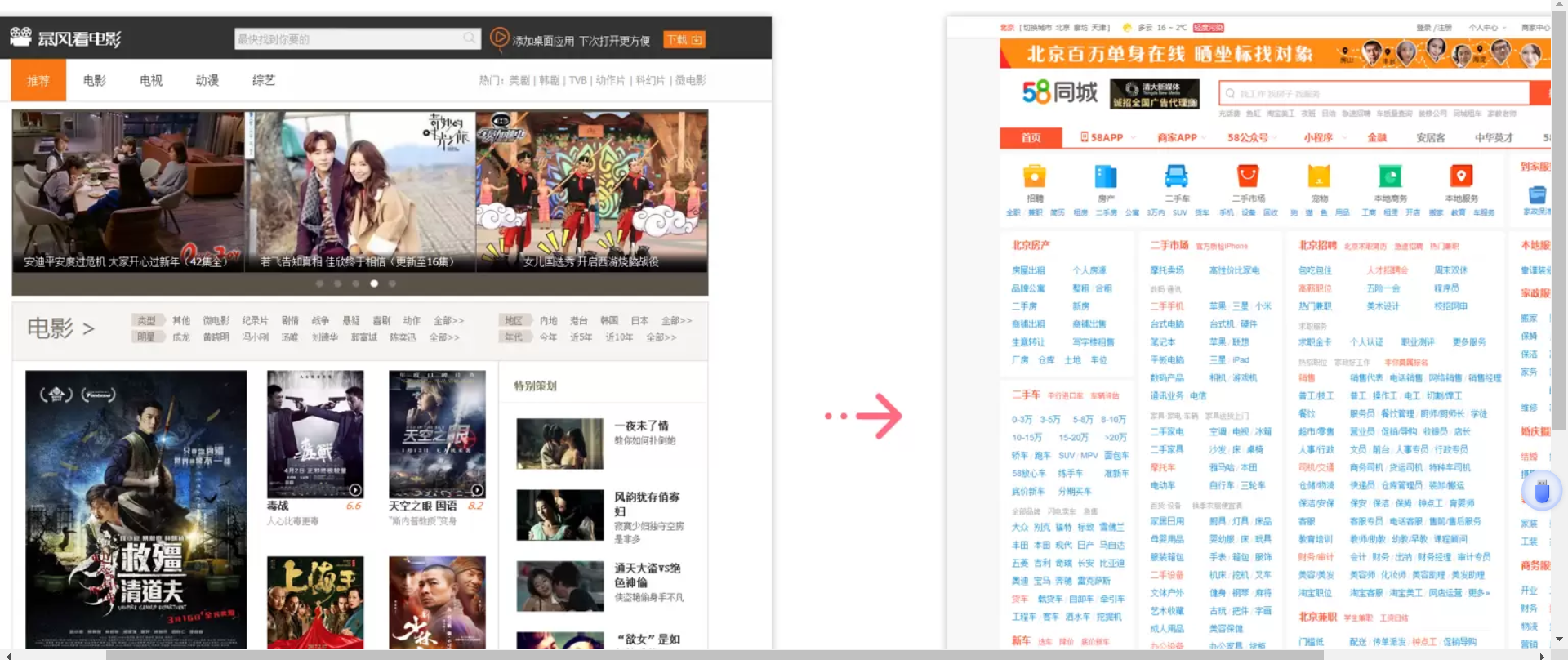
Task: Open the 女儿国选秀 carousel banner image
Action: (592, 190)
